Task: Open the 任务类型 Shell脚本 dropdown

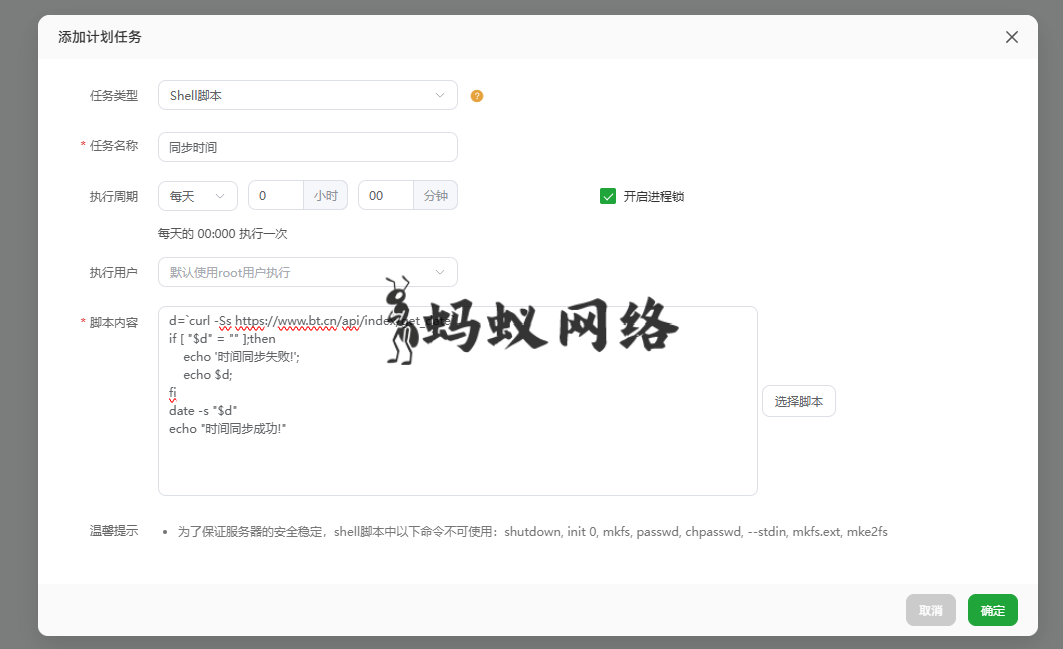Action: tap(307, 95)
